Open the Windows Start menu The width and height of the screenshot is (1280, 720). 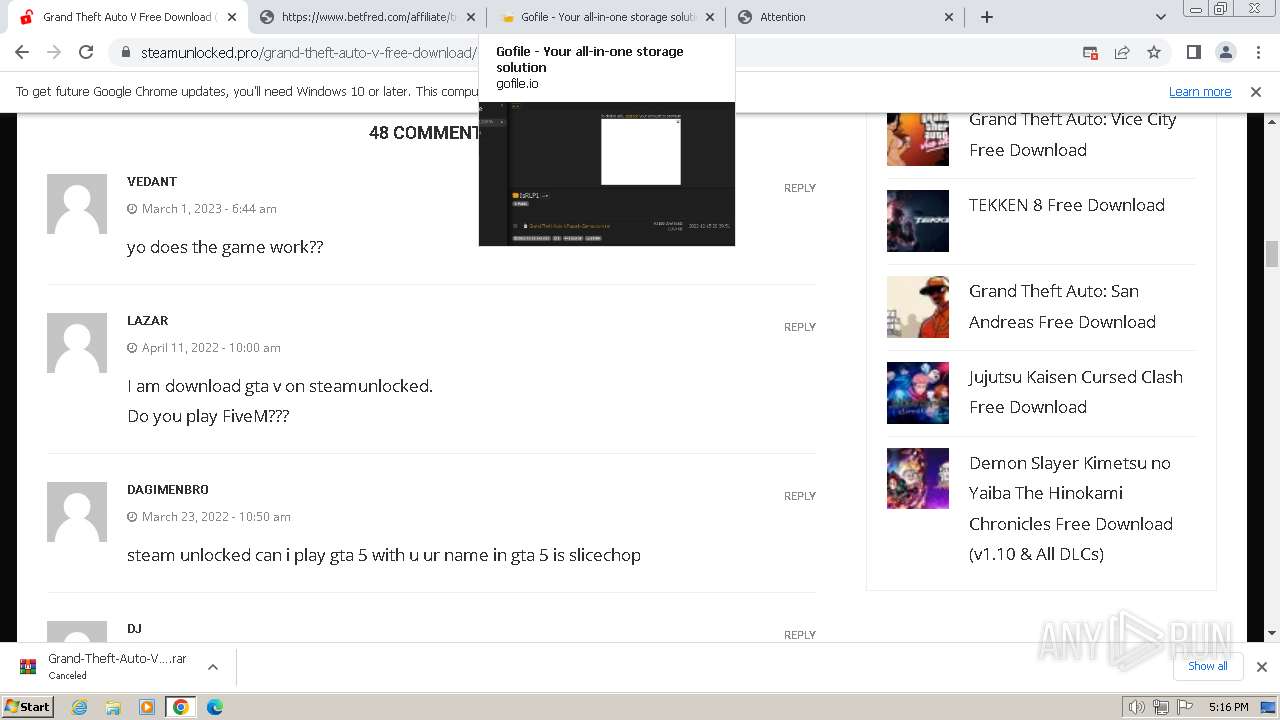pos(28,707)
